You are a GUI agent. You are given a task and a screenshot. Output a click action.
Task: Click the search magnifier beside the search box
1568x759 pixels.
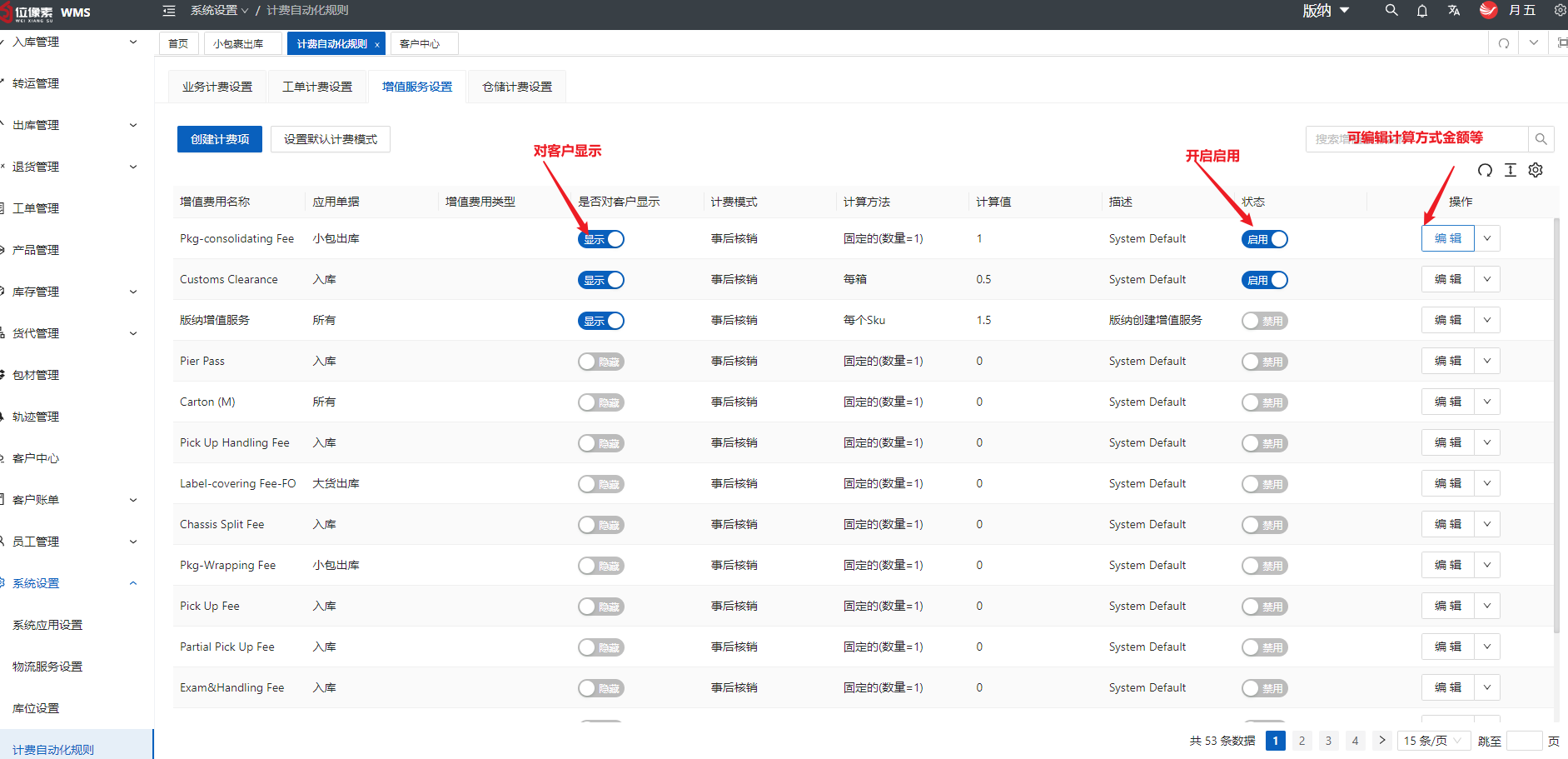1541,139
